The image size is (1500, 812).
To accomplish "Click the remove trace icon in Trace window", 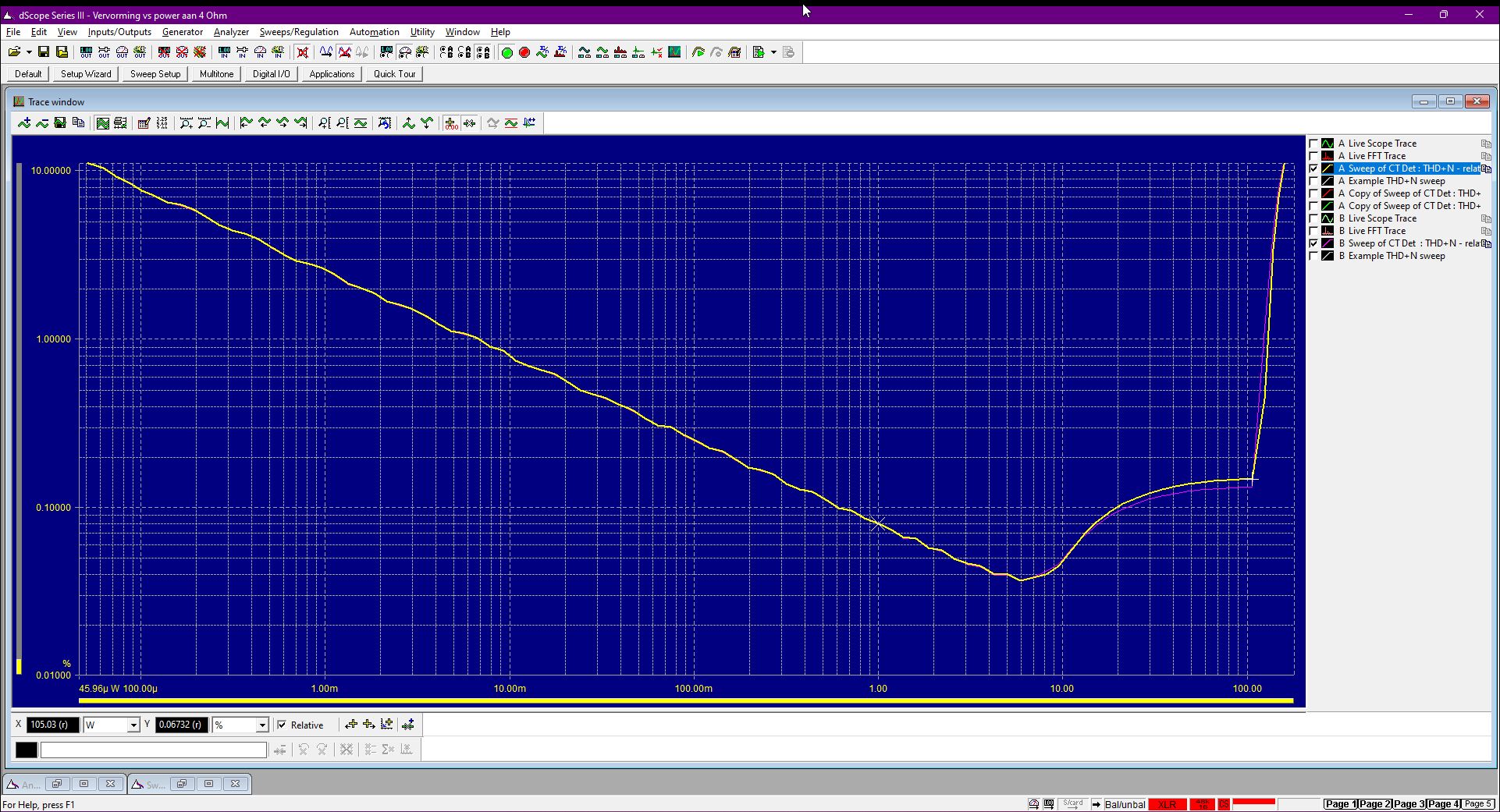I will pos(42,123).
